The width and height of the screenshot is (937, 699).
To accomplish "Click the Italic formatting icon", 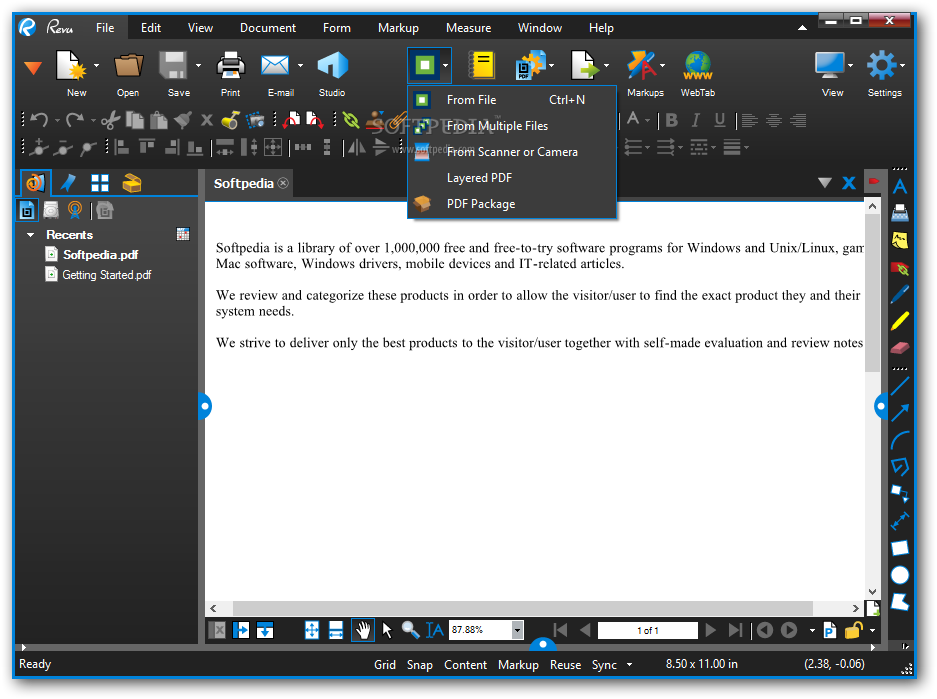I will [x=696, y=120].
